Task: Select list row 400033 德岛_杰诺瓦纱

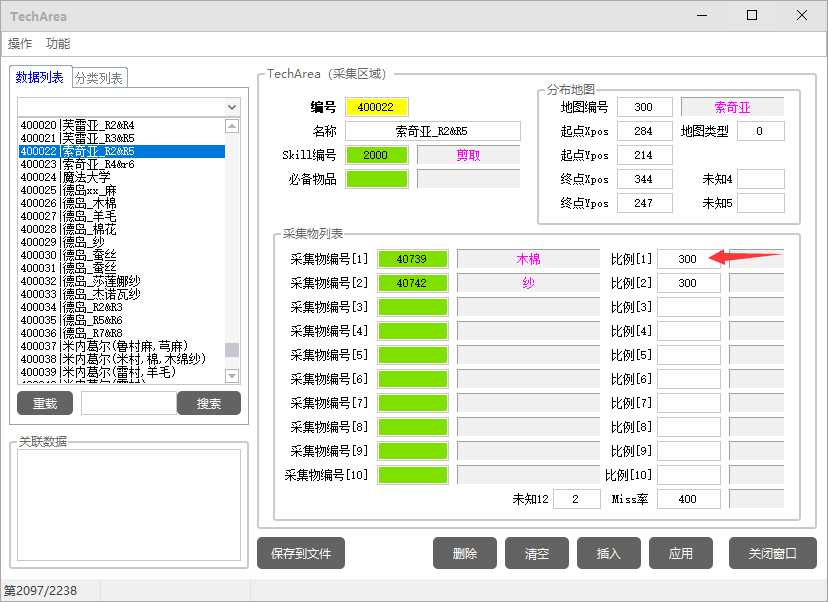Action: pos(121,294)
